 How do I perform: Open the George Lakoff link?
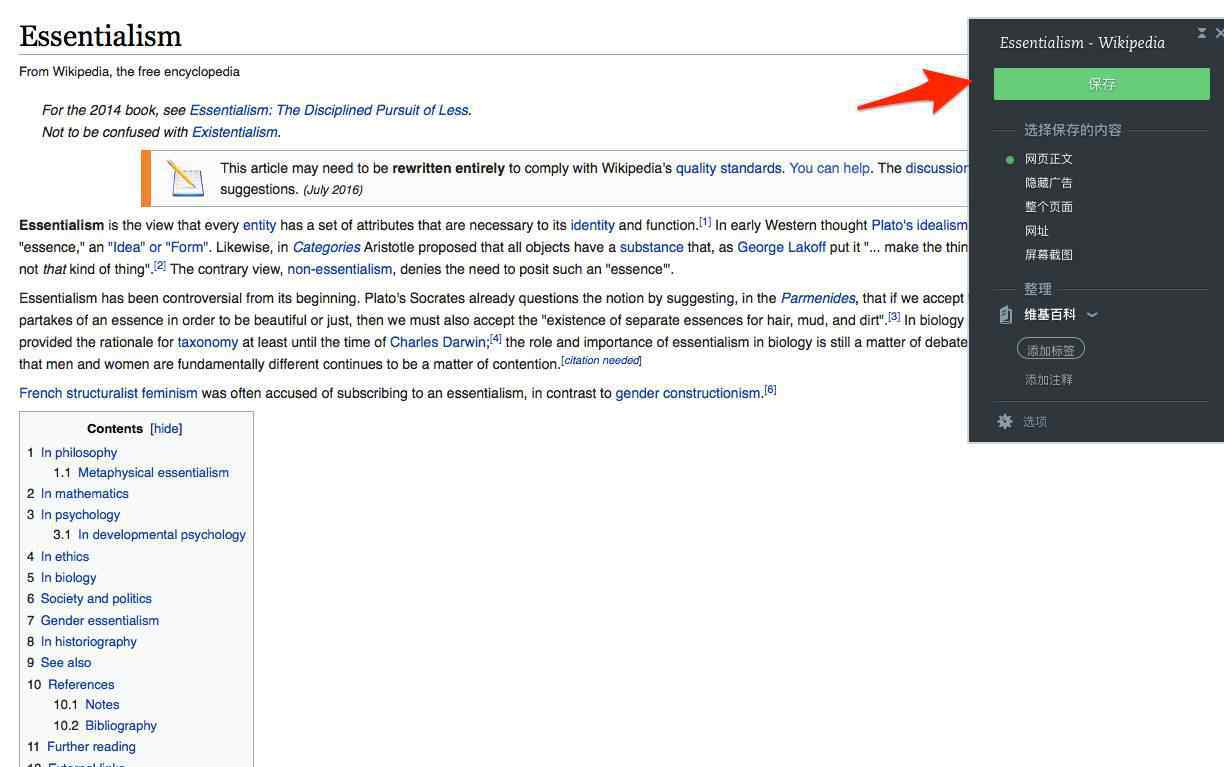click(x=781, y=247)
